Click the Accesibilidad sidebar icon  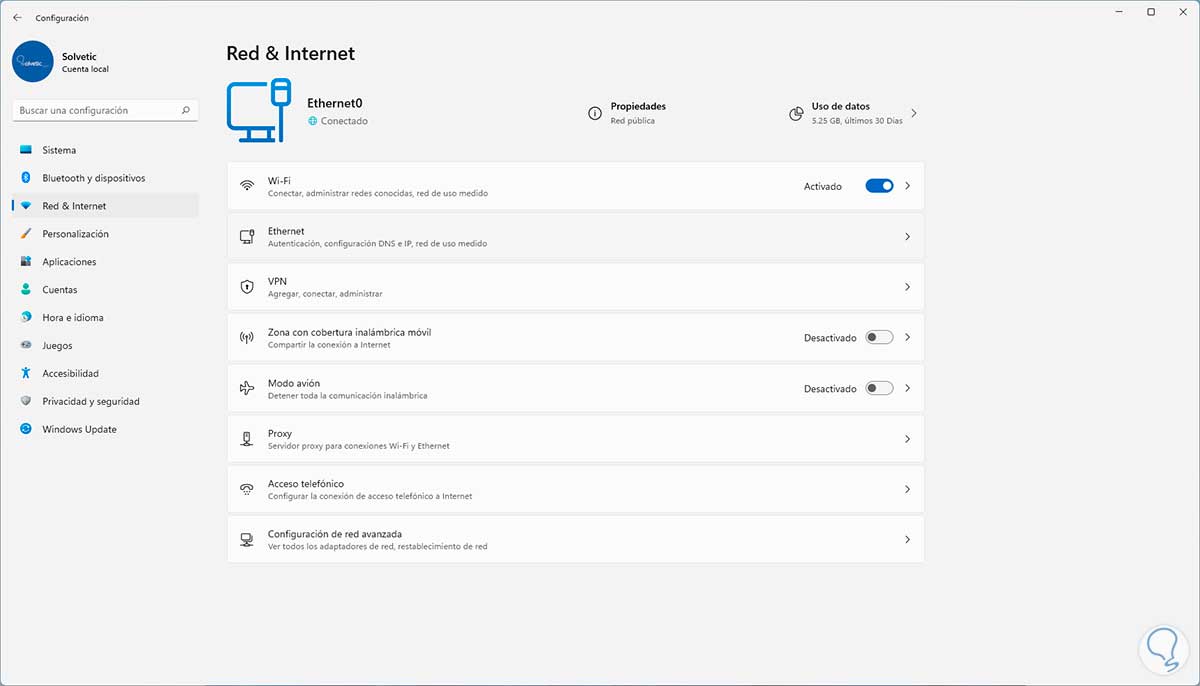pyautogui.click(x=26, y=373)
